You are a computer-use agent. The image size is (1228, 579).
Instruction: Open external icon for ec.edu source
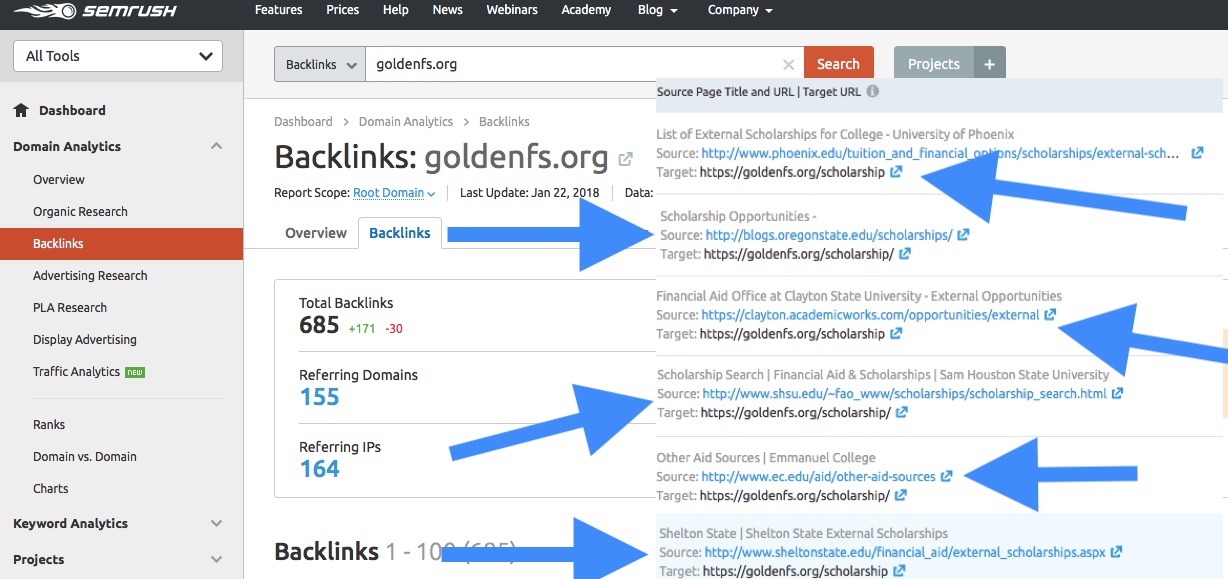point(946,477)
